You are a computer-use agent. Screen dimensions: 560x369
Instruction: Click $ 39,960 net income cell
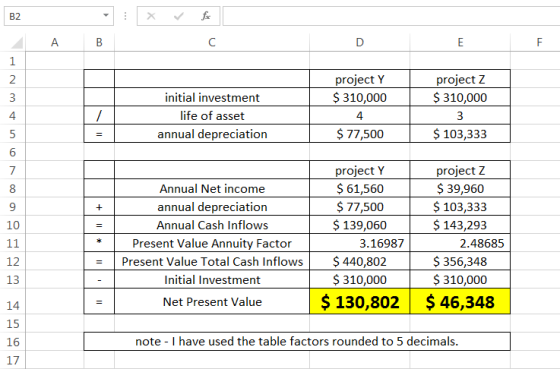click(x=460, y=189)
